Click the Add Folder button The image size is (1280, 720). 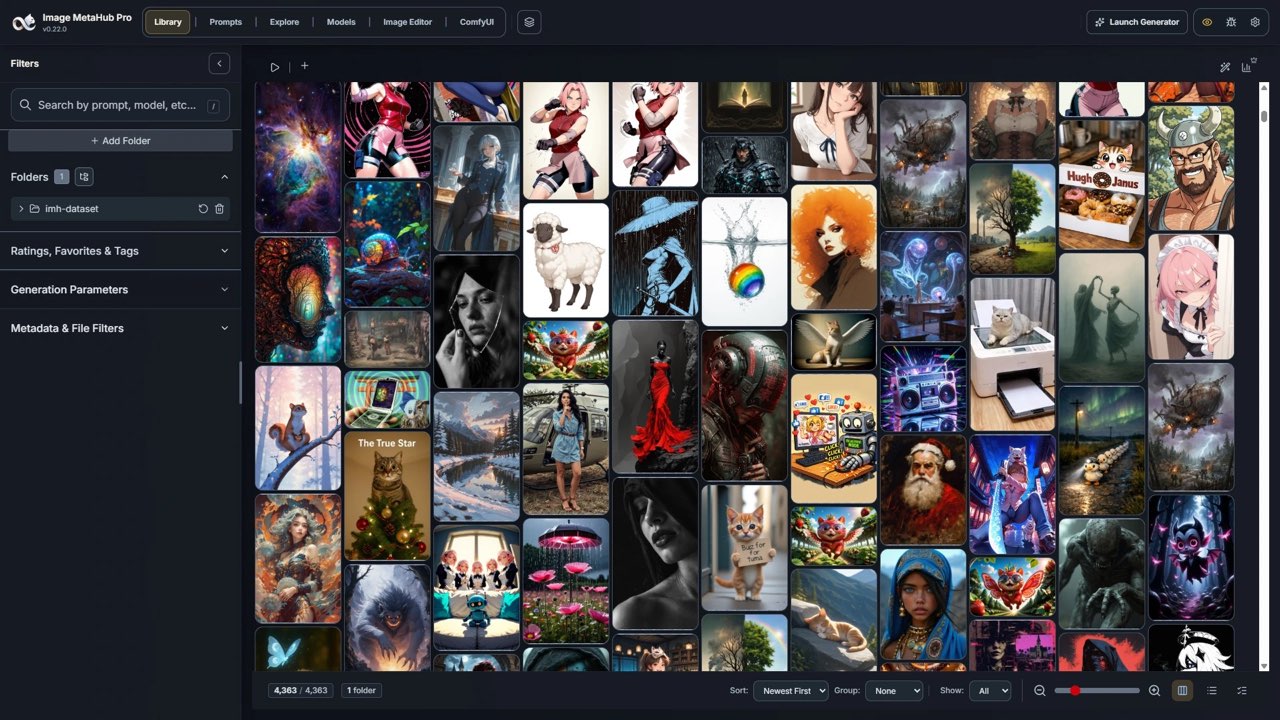120,141
